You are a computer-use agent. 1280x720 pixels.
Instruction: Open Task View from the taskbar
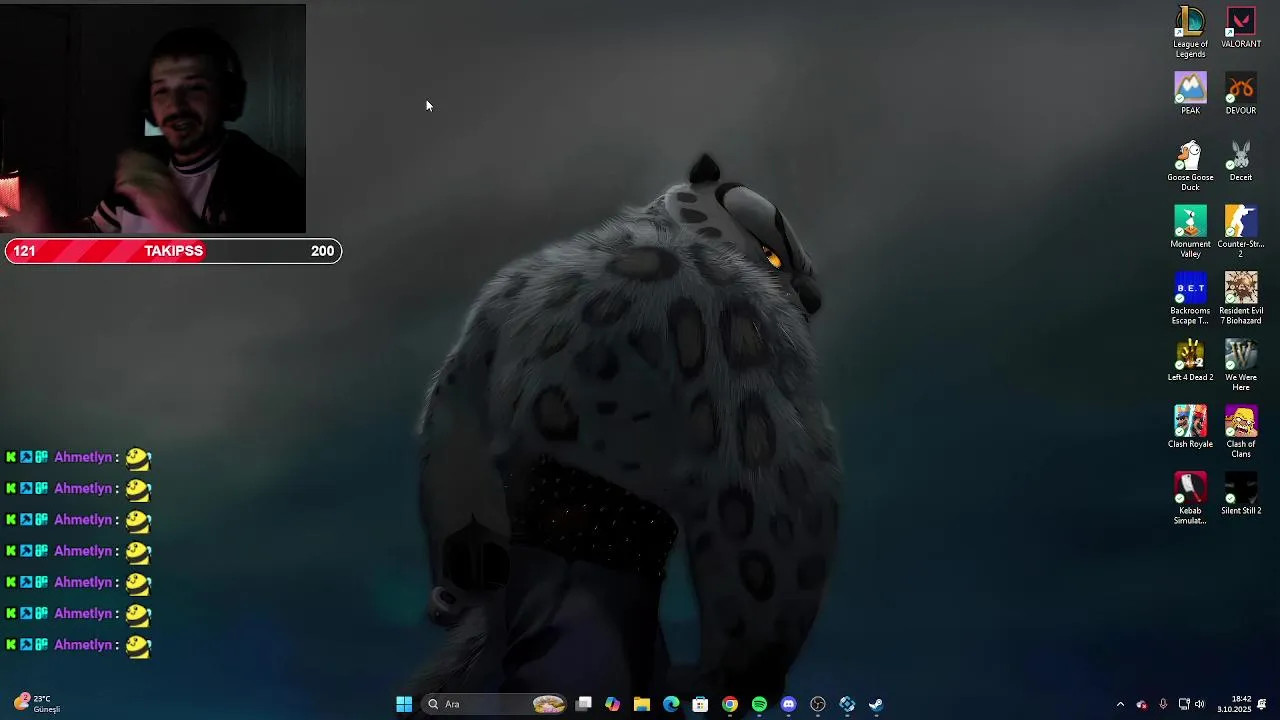[x=584, y=704]
